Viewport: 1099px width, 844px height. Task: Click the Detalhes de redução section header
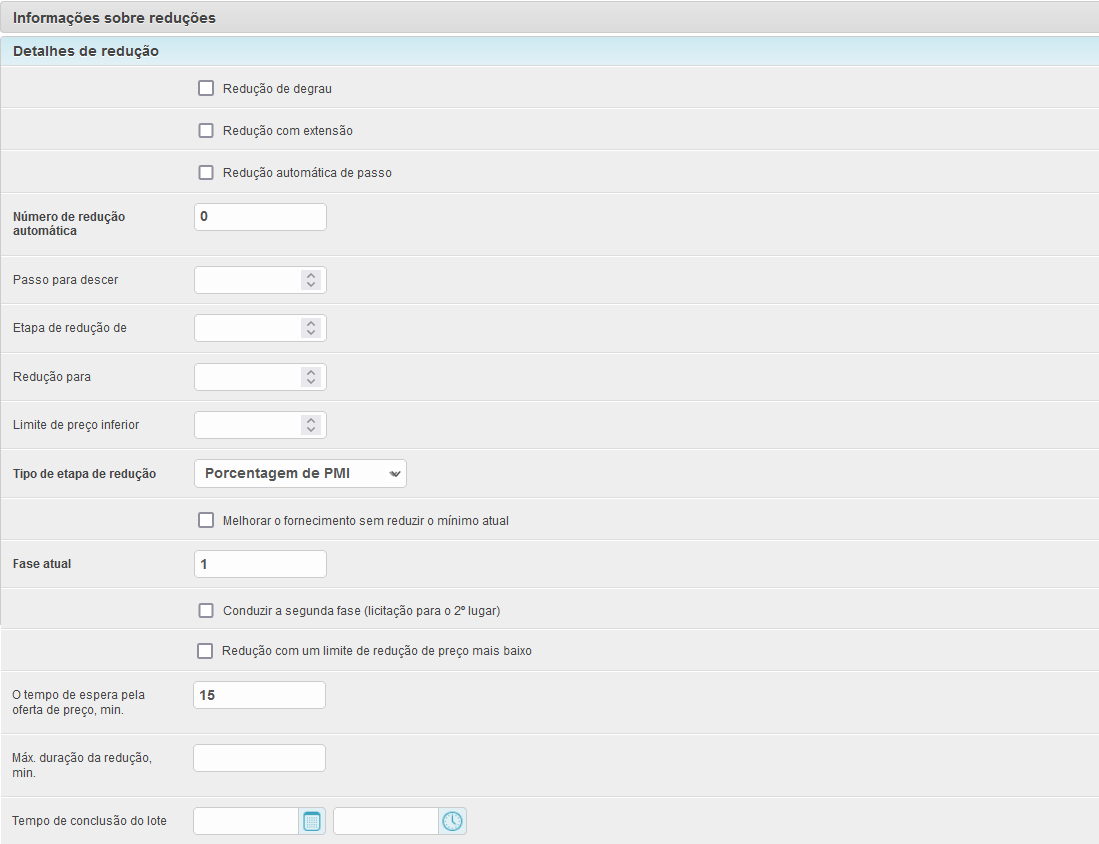(x=86, y=50)
